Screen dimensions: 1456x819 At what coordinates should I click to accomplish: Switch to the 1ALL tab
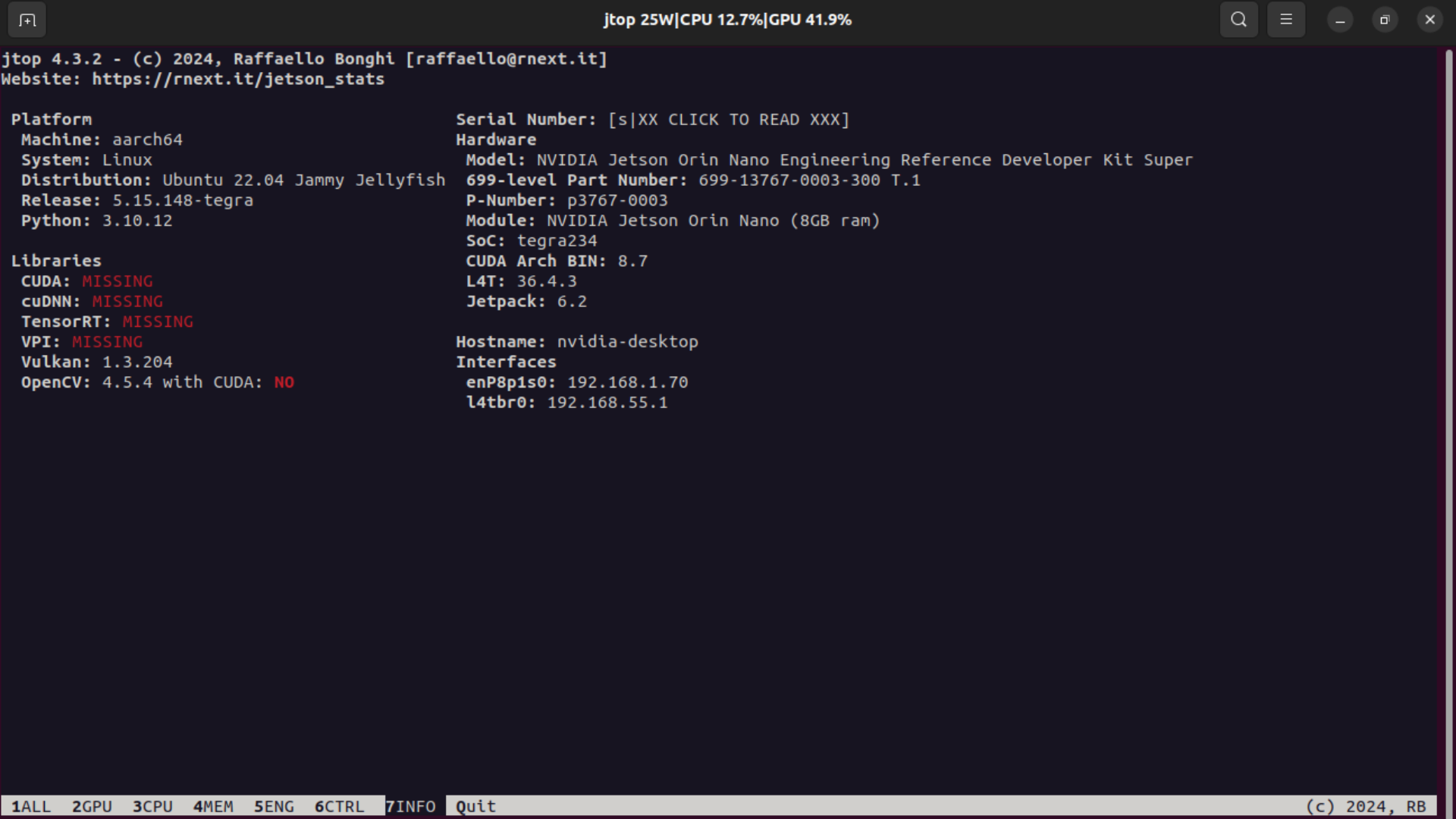pyautogui.click(x=31, y=806)
